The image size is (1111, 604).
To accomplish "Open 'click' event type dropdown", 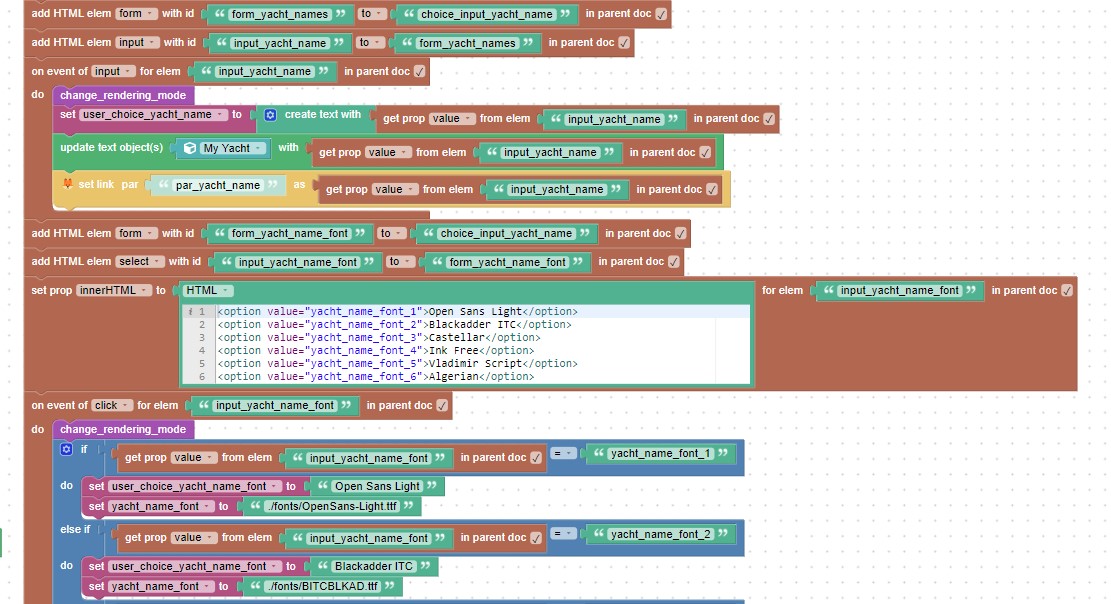I will (x=112, y=406).
